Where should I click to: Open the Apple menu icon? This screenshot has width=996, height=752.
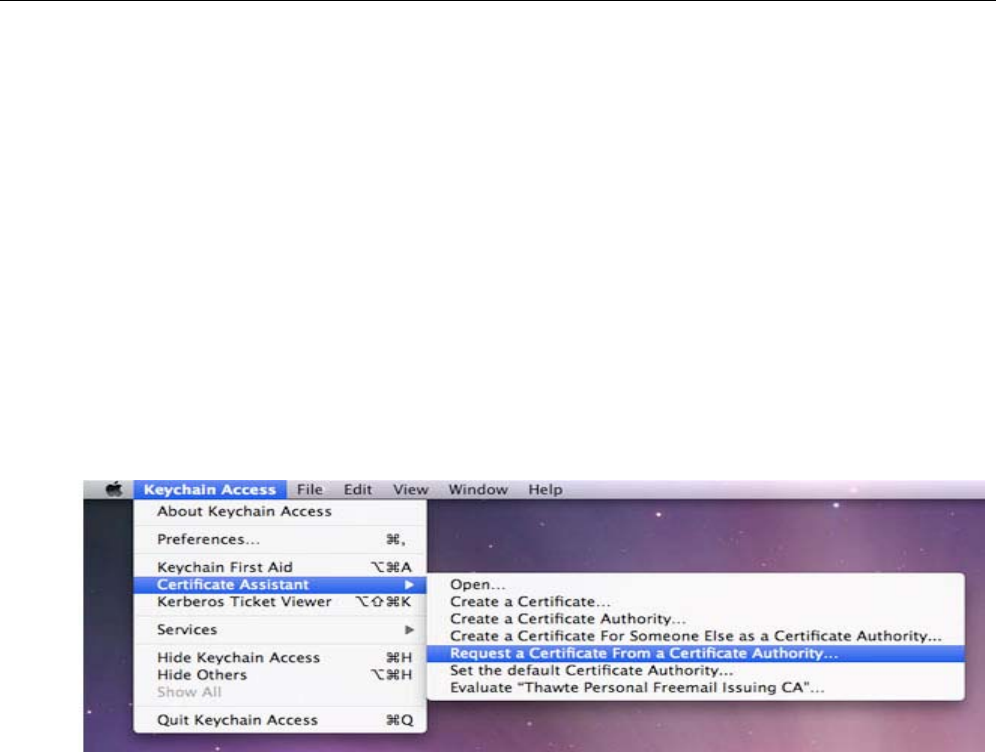[114, 490]
